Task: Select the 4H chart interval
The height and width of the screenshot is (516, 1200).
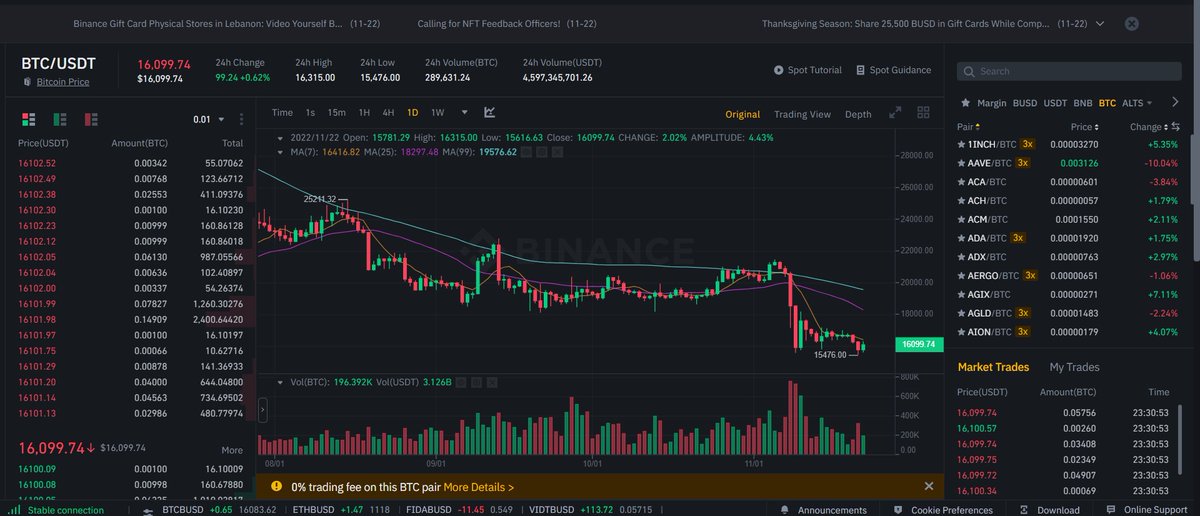Action: (x=388, y=113)
